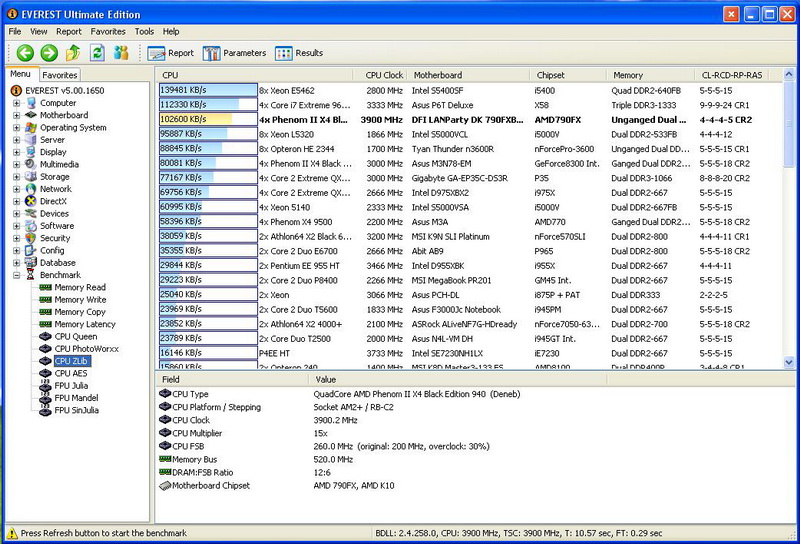Select the Operating System tree icon
Viewport: 800px width, 544px height.
pyautogui.click(x=31, y=128)
